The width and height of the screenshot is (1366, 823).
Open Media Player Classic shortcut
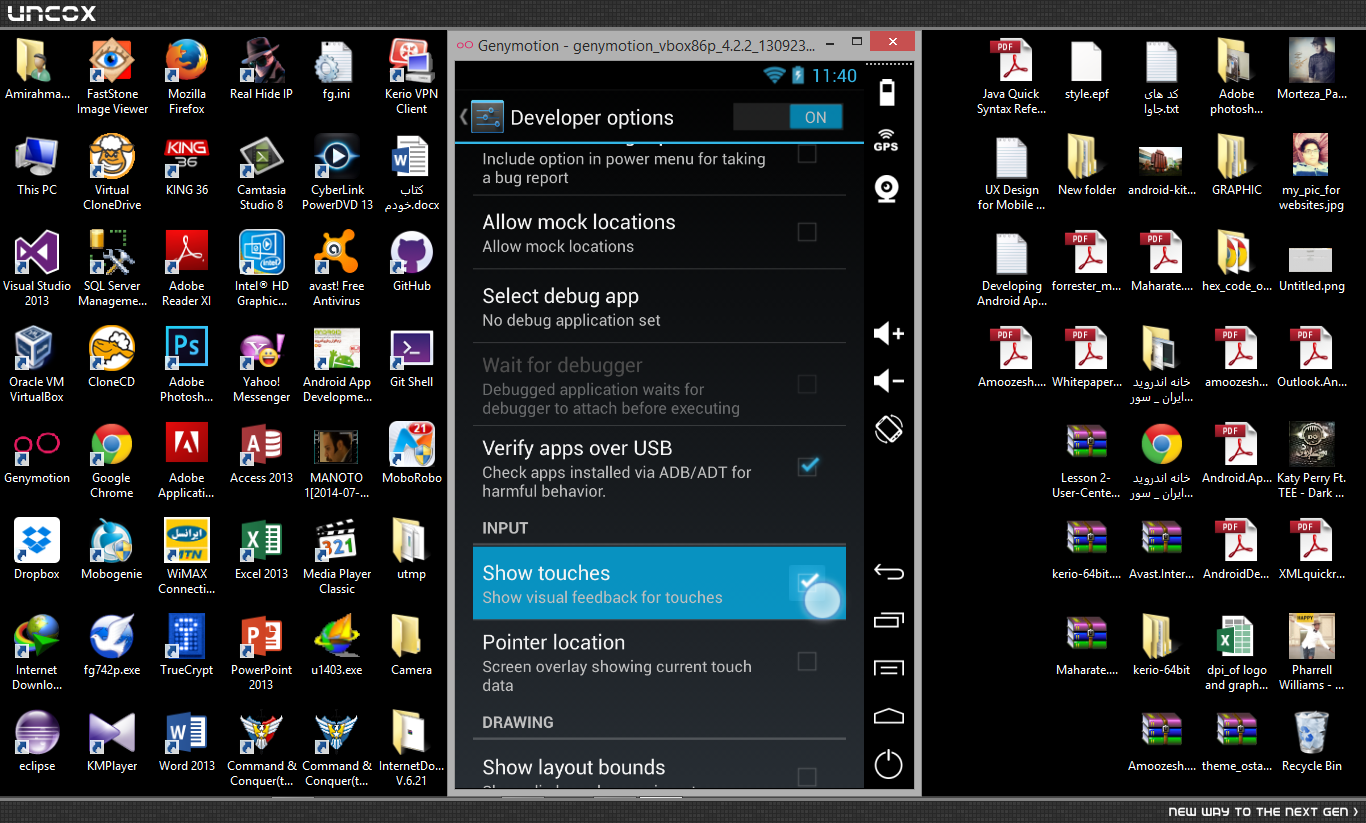point(336,542)
